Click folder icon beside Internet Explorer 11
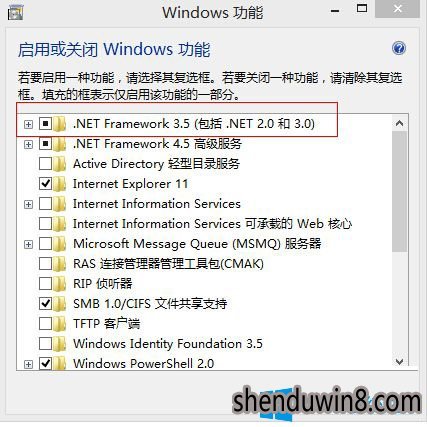This screenshot has width=427, height=427. (59, 184)
